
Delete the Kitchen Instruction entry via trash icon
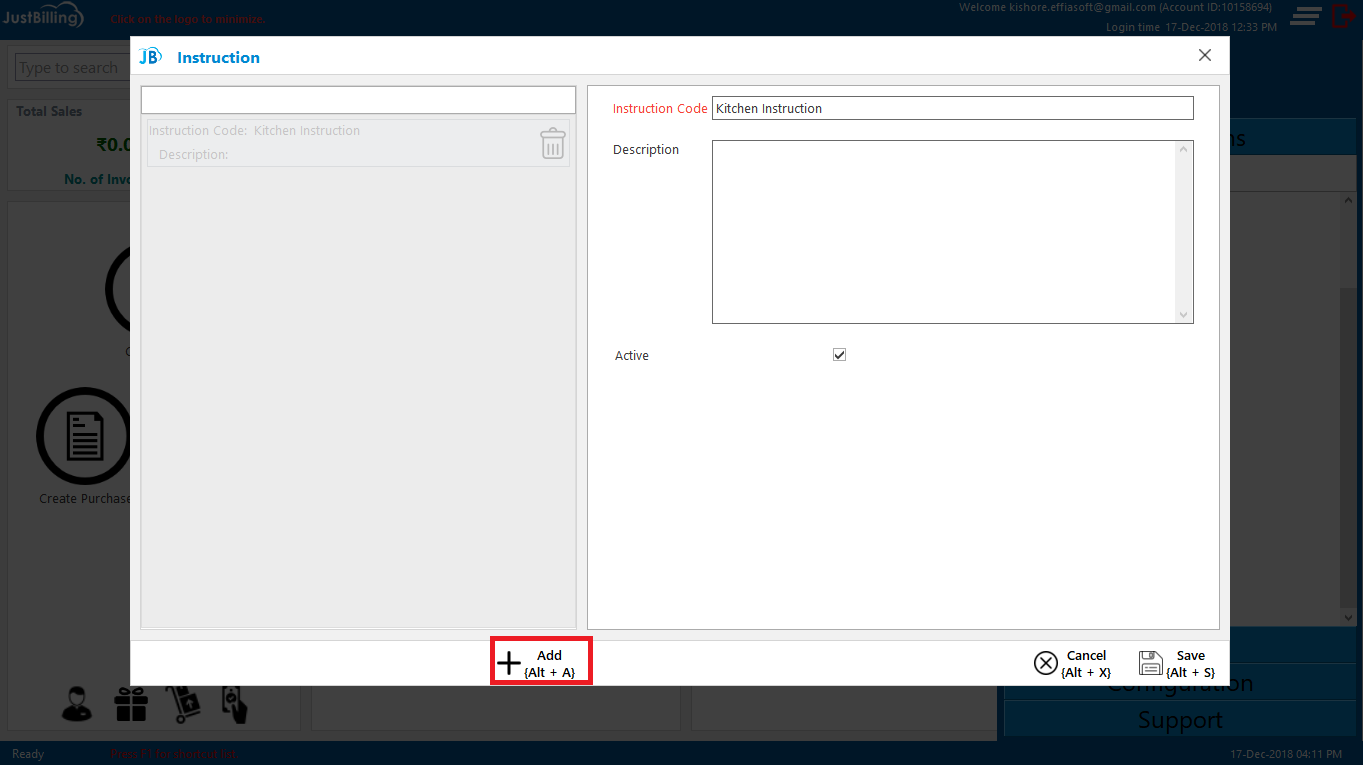(553, 143)
